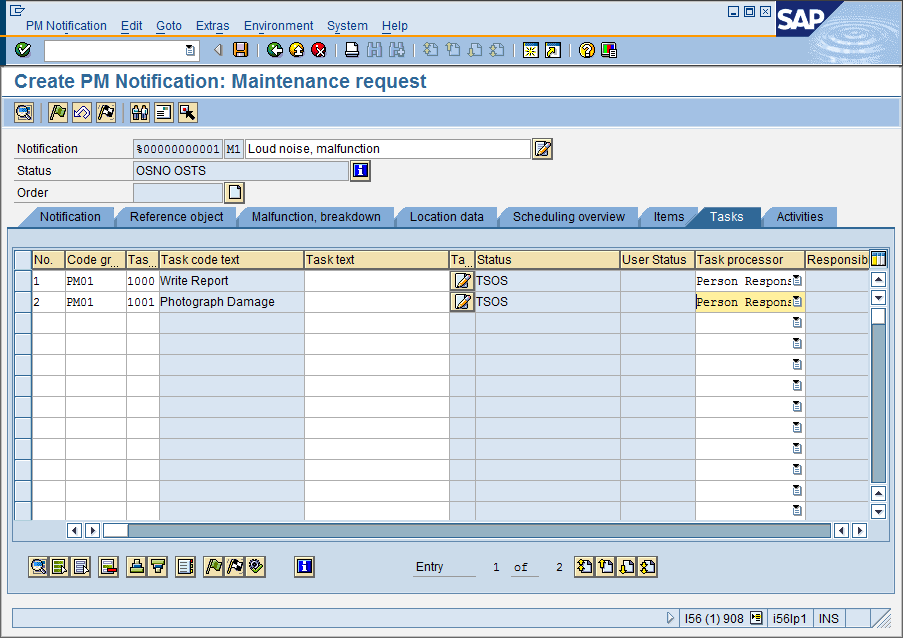Go back with the green Back arrow
The width and height of the screenshot is (903, 638).
(x=275, y=50)
